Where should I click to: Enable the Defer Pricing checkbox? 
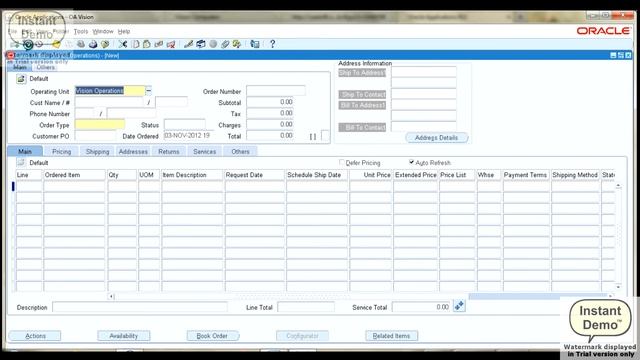[342, 162]
